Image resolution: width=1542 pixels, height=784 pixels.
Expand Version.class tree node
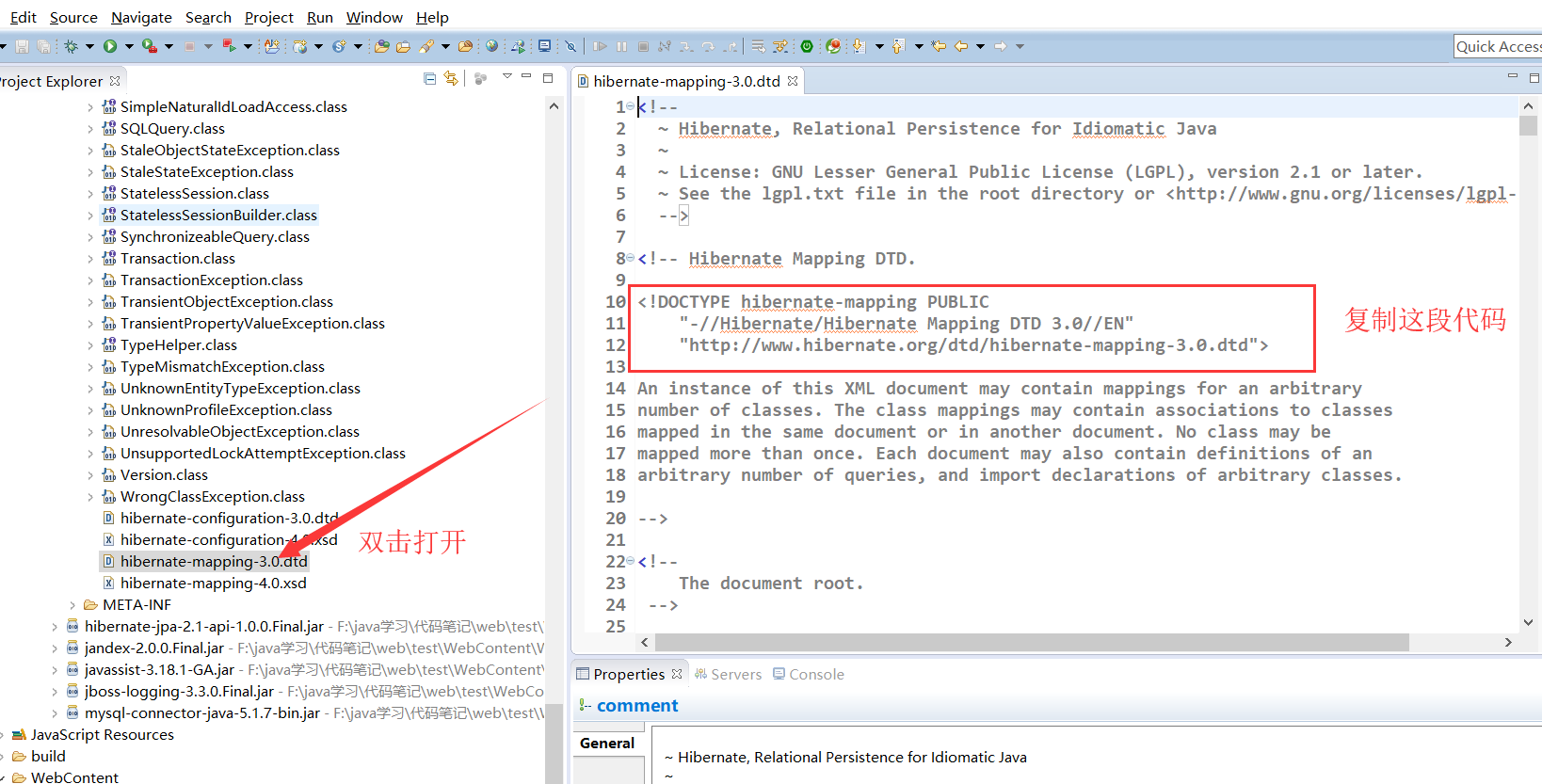point(90,475)
